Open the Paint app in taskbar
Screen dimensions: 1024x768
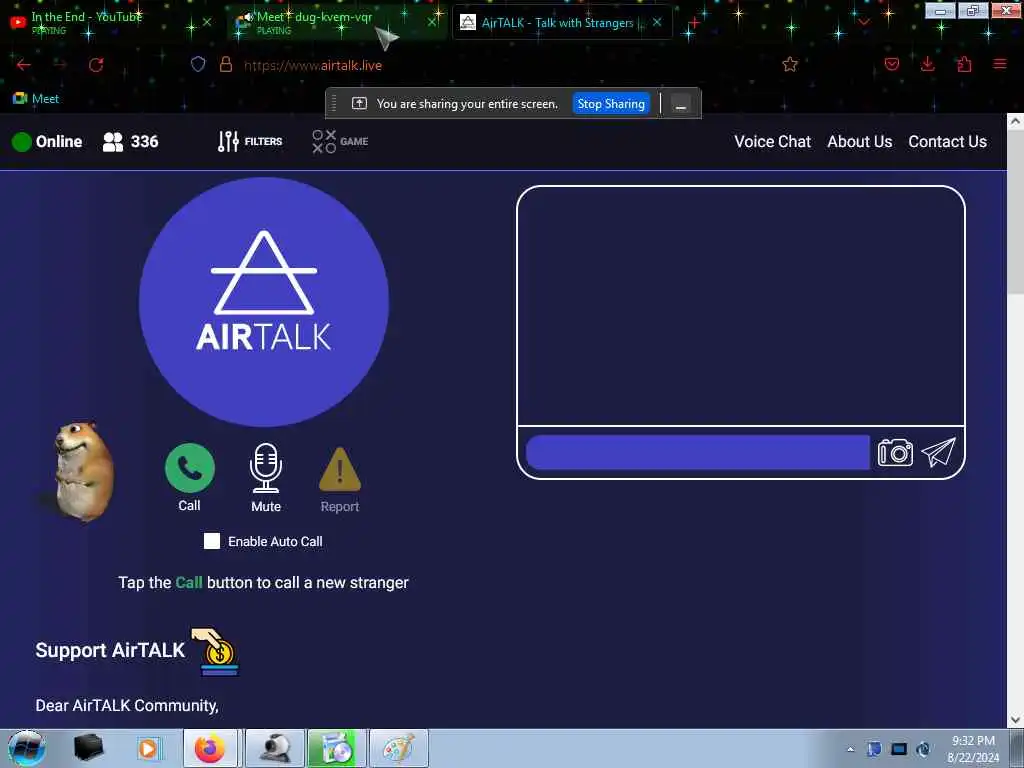point(398,748)
